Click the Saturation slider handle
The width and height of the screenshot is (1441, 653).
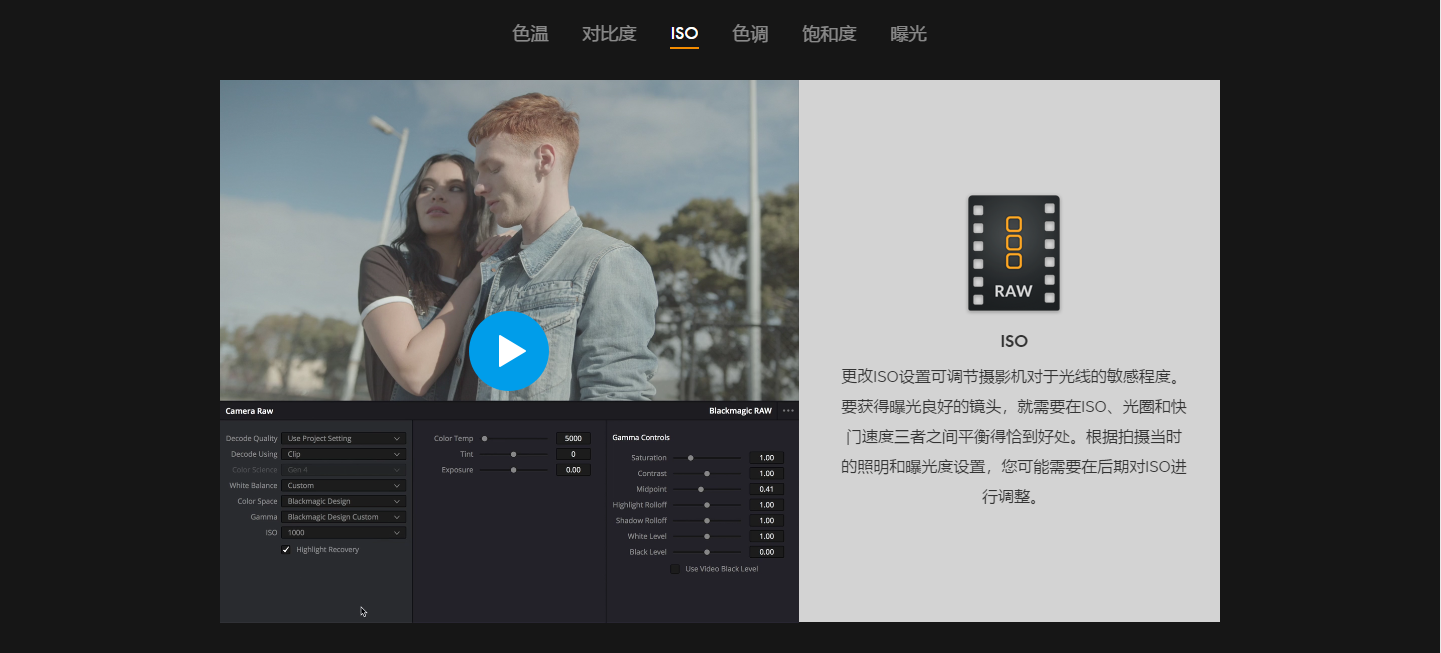690,458
